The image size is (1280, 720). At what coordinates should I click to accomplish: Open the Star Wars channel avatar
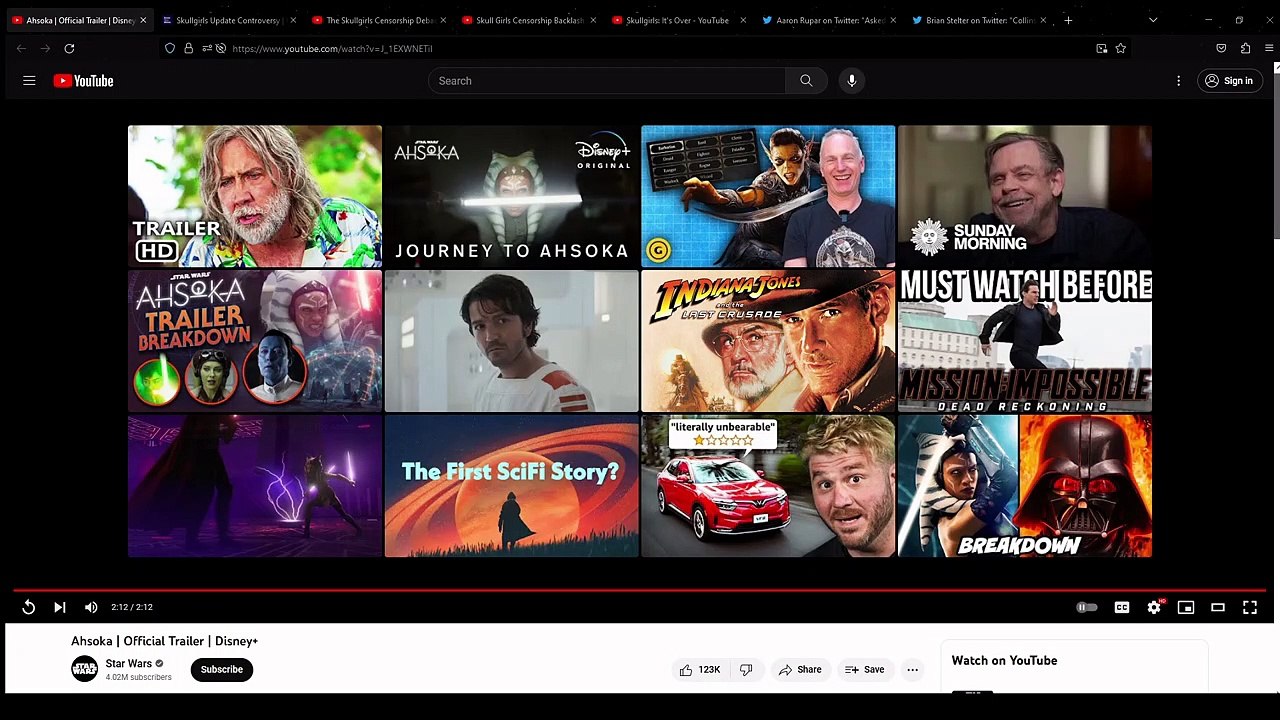[85, 669]
